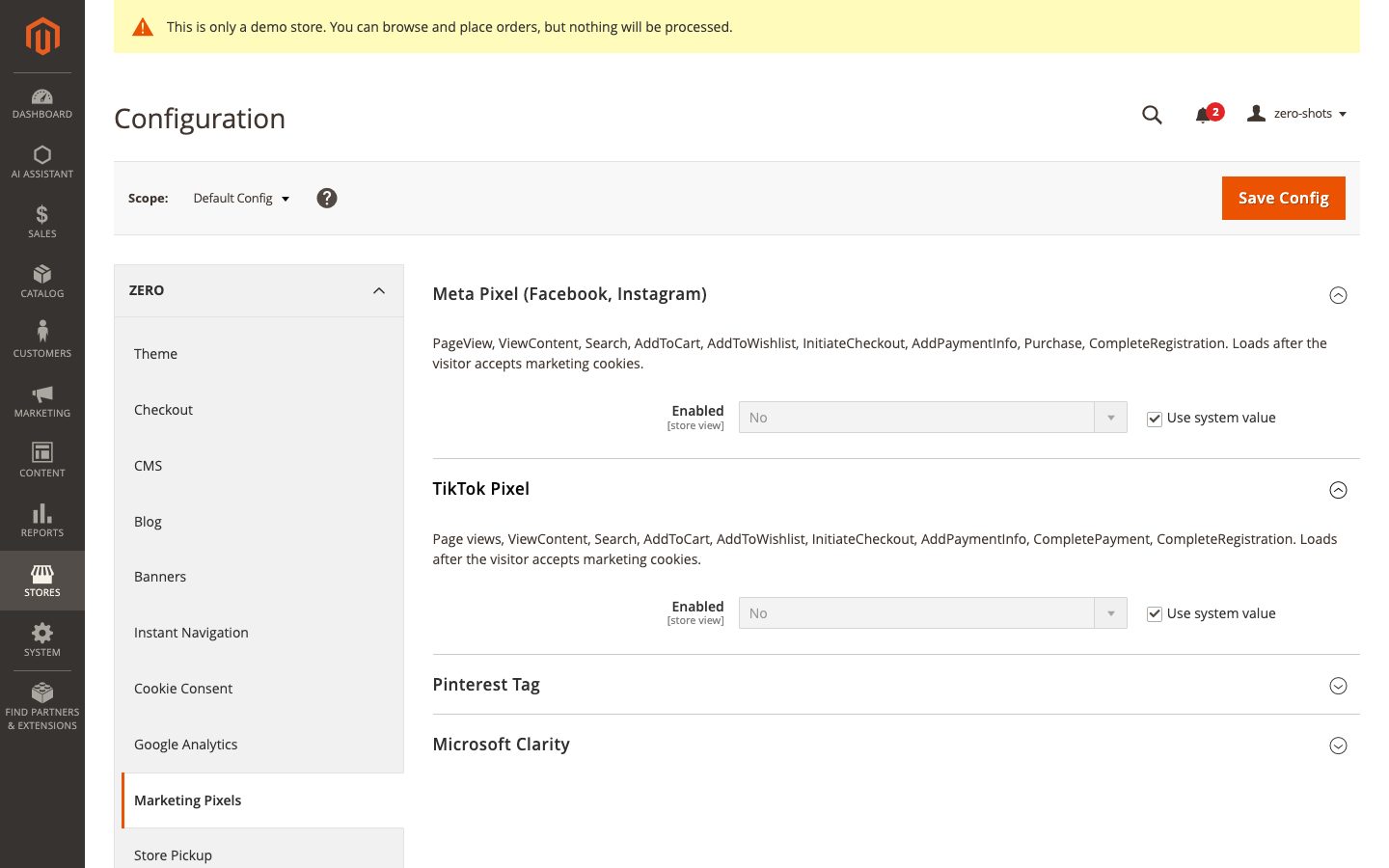Select the CMS configuration tab
Screen dimensions: 1389x868
point(259,466)
